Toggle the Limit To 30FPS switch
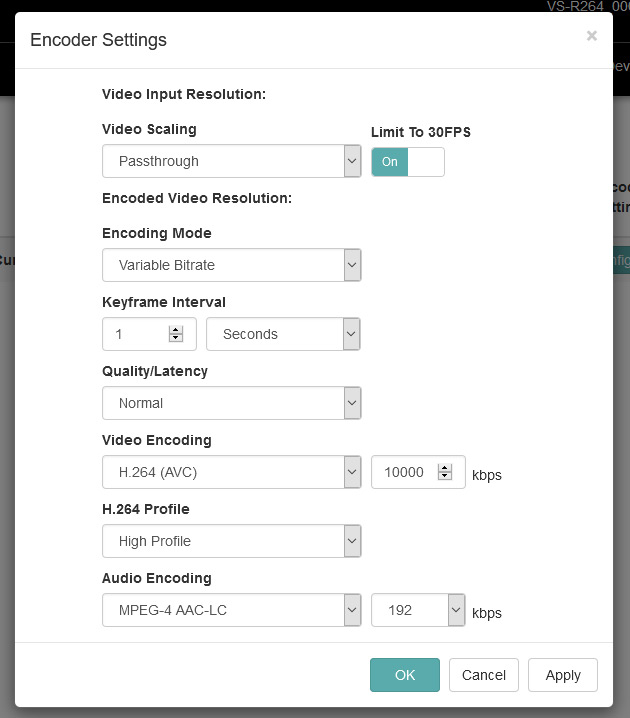Image resolution: width=630 pixels, height=718 pixels. (407, 162)
